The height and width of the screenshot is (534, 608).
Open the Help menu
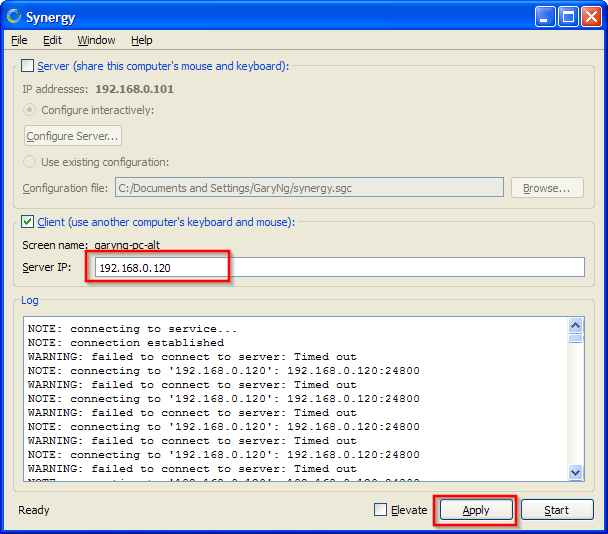pyautogui.click(x=142, y=40)
